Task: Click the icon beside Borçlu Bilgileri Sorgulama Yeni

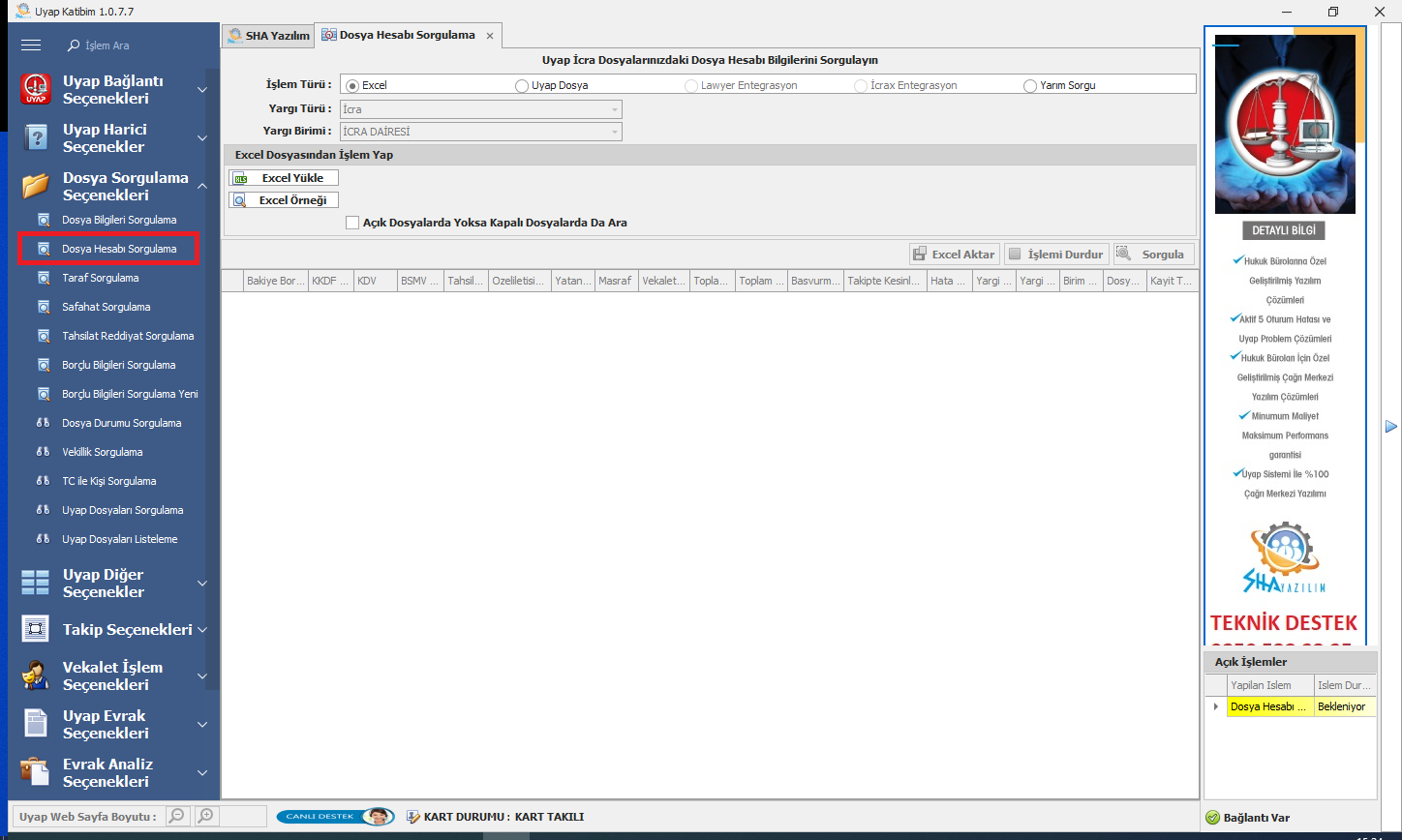Action: [44, 394]
